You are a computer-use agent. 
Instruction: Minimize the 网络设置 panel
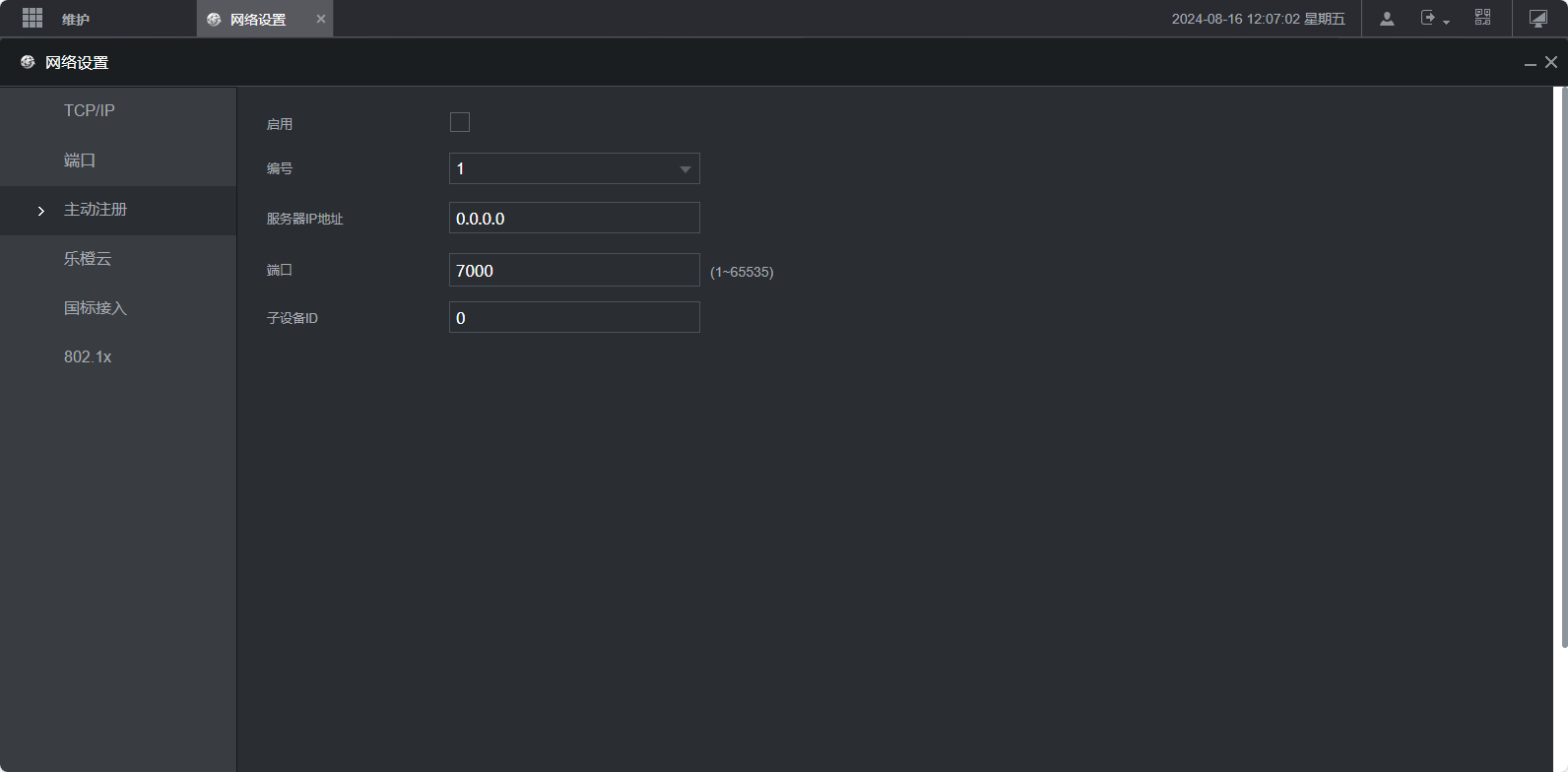1530,63
